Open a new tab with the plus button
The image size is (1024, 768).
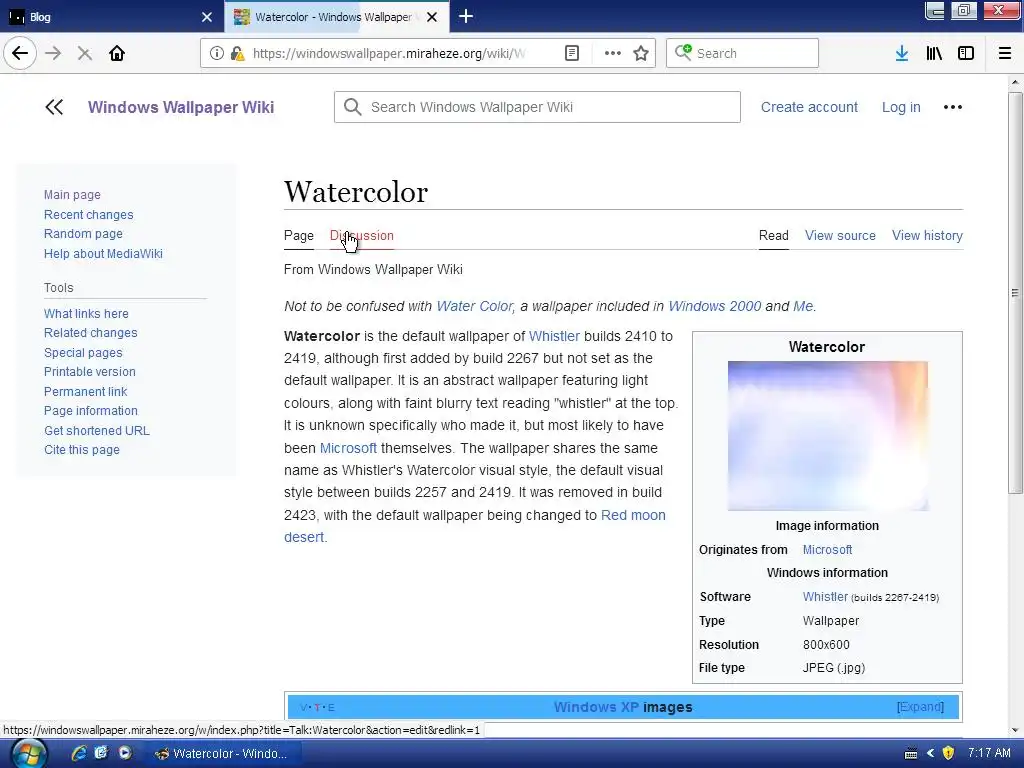click(466, 16)
